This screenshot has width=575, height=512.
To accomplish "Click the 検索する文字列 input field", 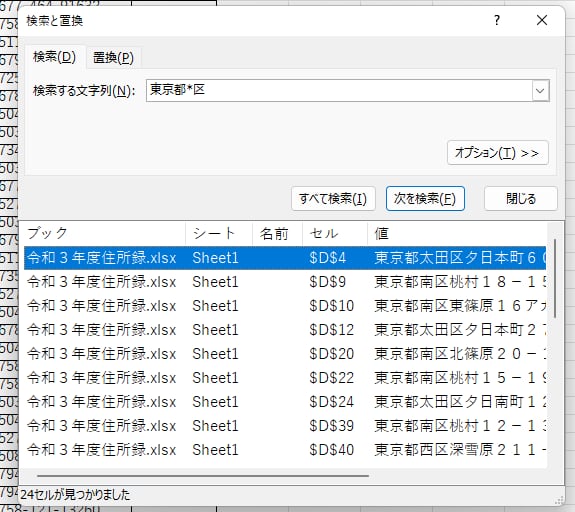I will (x=339, y=90).
